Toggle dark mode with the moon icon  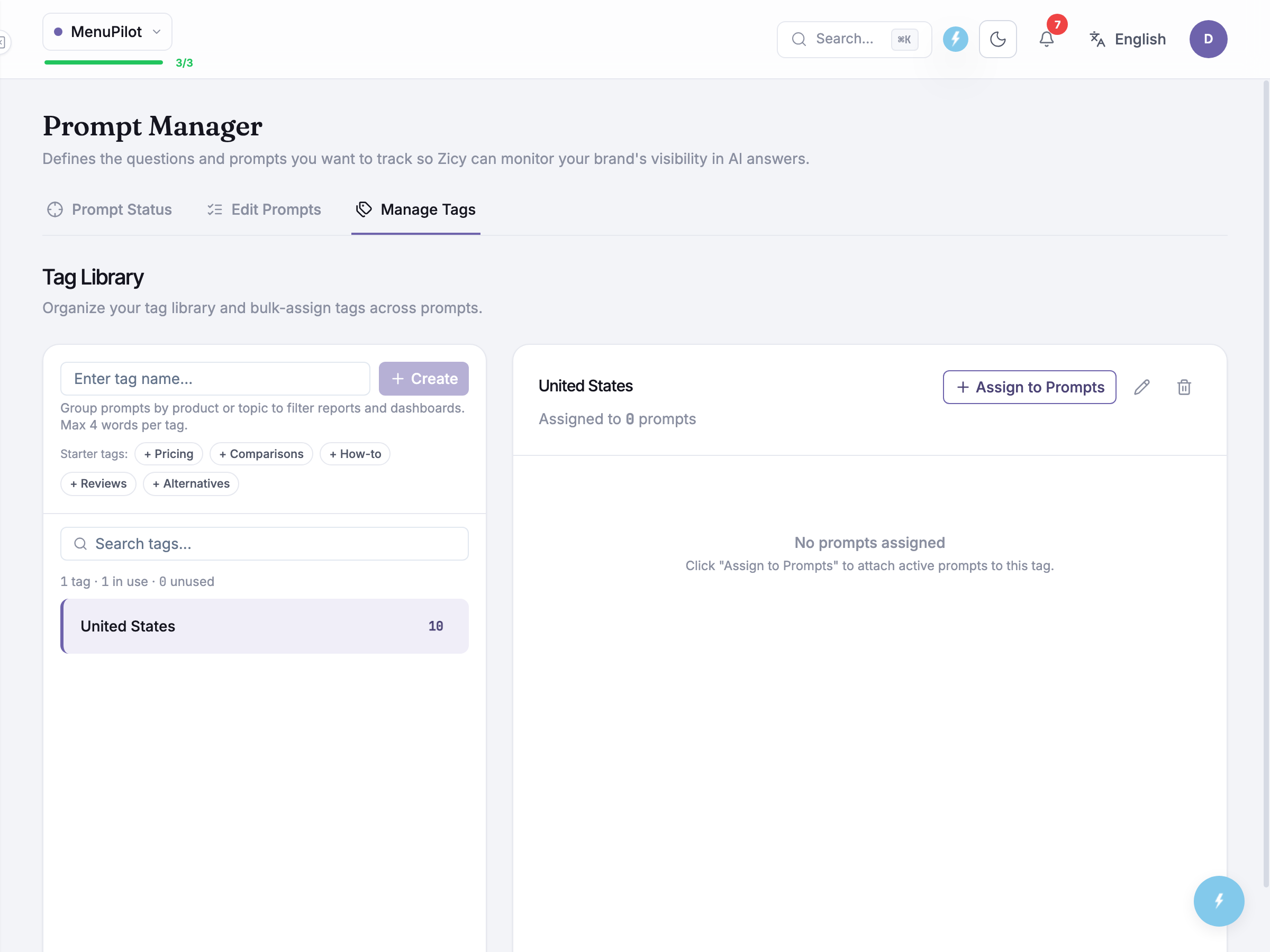coord(998,40)
